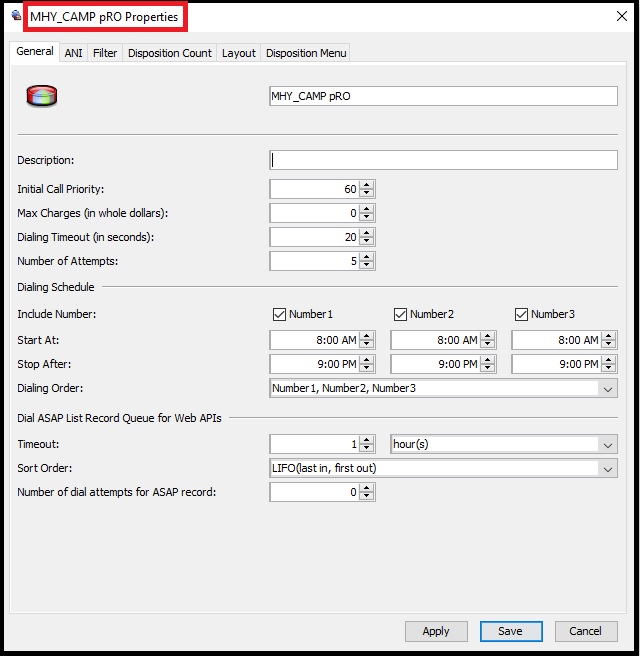Increase Dialing Timeout with up arrow
640x656 pixels.
click(366, 233)
